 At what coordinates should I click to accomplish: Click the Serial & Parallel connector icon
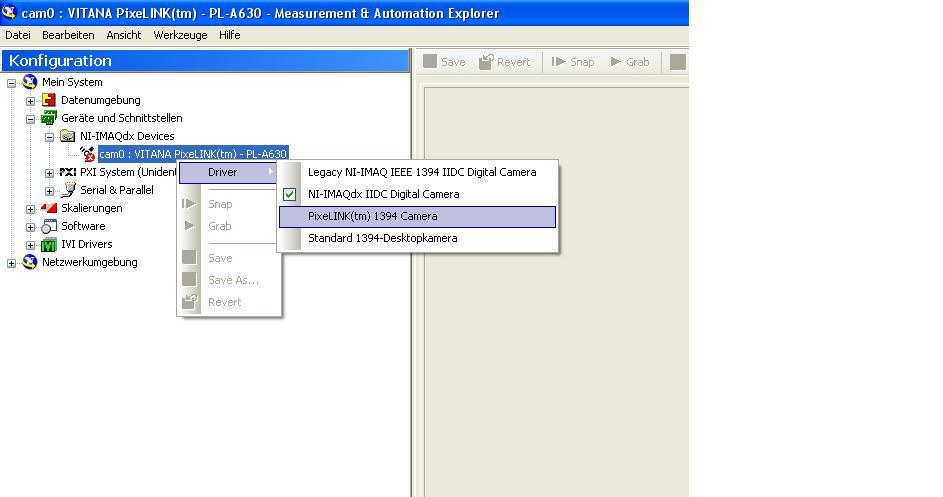pyautogui.click(x=69, y=190)
